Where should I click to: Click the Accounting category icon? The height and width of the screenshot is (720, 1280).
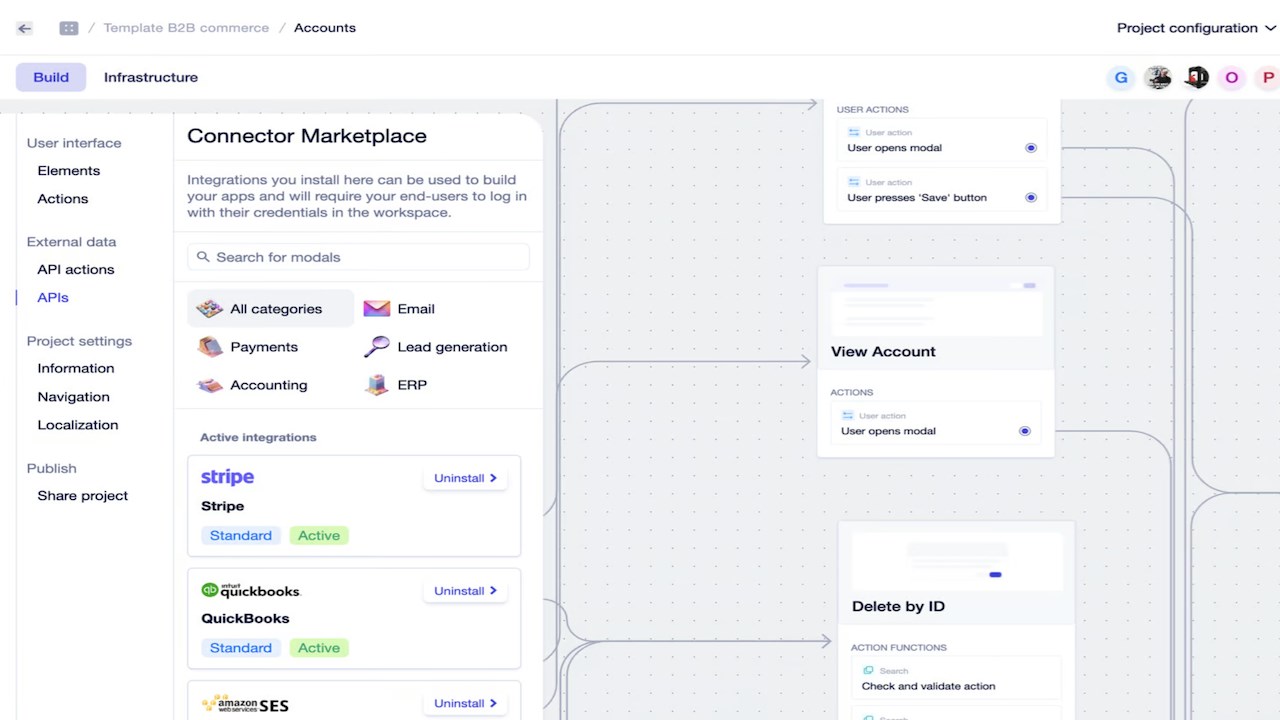click(210, 385)
